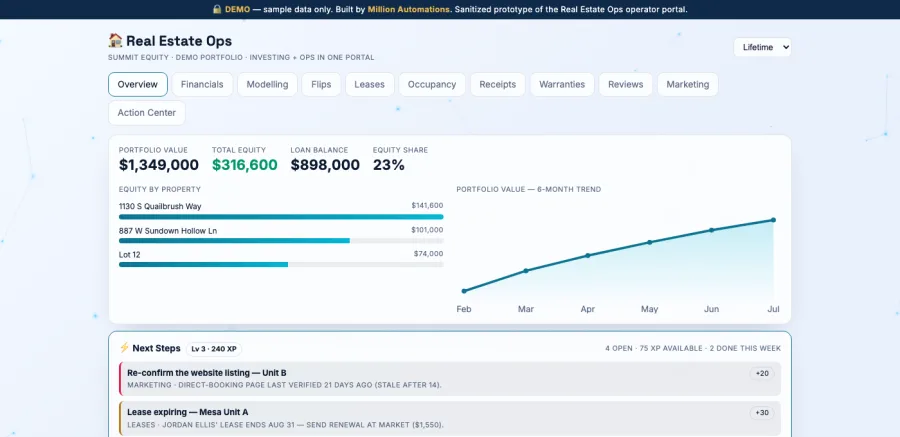Click the Apr data point on trend chart
Screen dimensions: 900x437
pyautogui.click(x=588, y=256)
